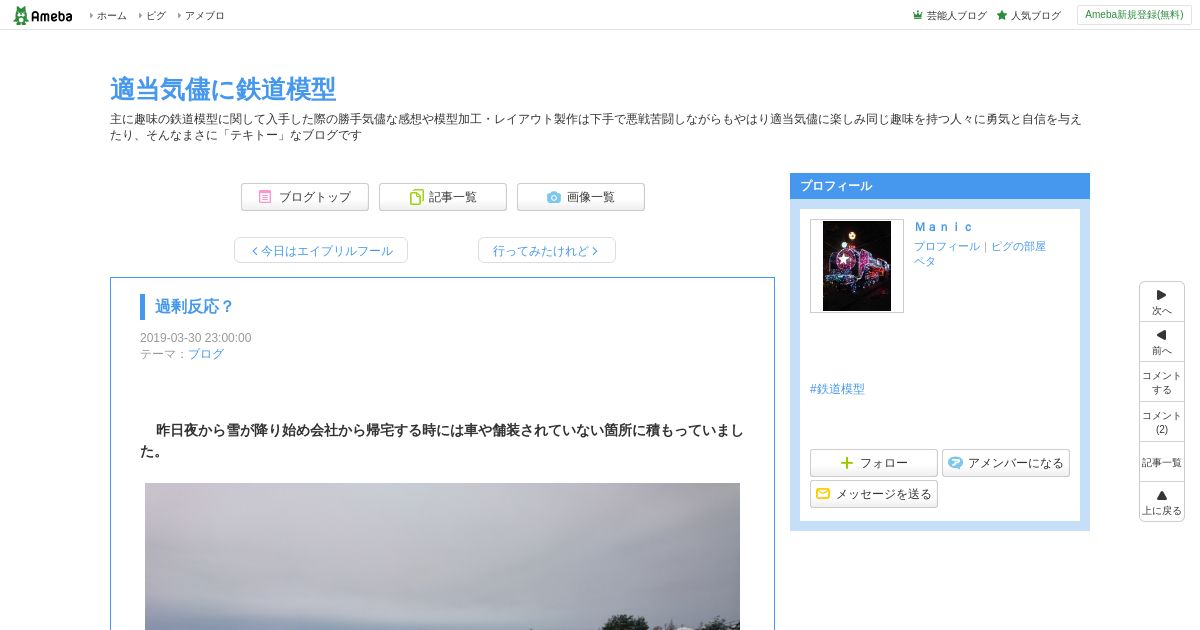Open Manic profile name link

(x=943, y=227)
